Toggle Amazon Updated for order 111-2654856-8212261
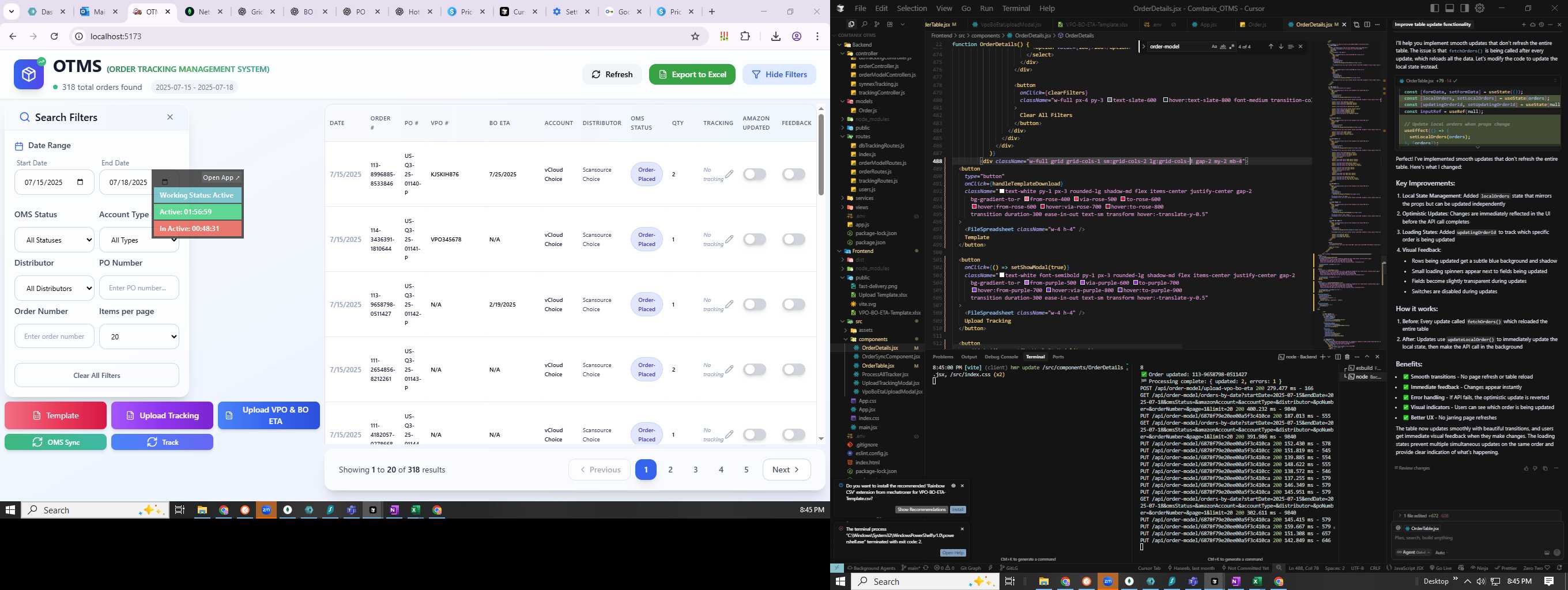1568x590 pixels. [x=754, y=369]
